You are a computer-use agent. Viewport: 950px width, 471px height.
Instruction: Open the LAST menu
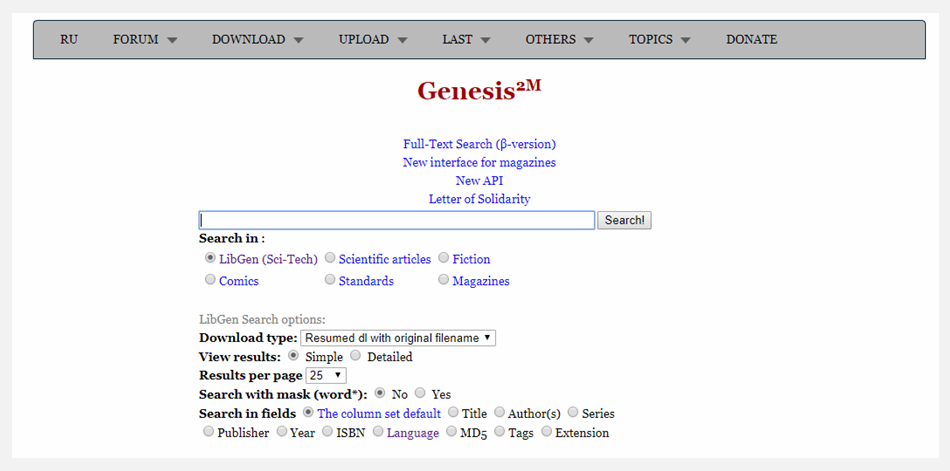[x=466, y=39]
